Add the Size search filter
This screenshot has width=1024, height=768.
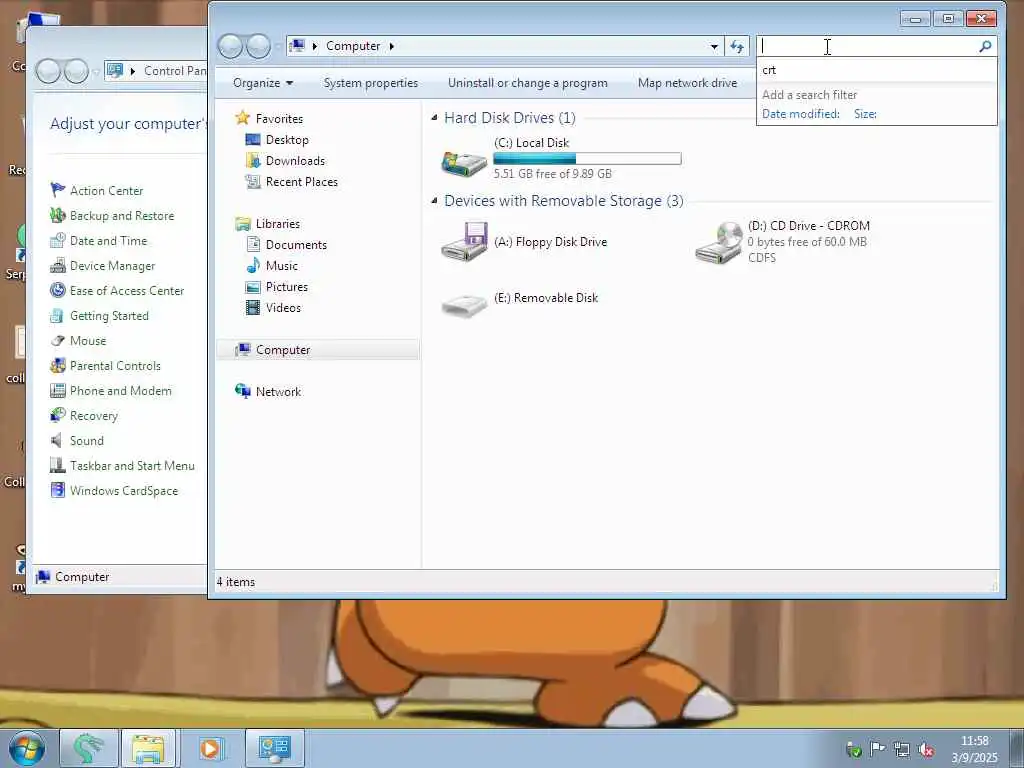pos(865,114)
